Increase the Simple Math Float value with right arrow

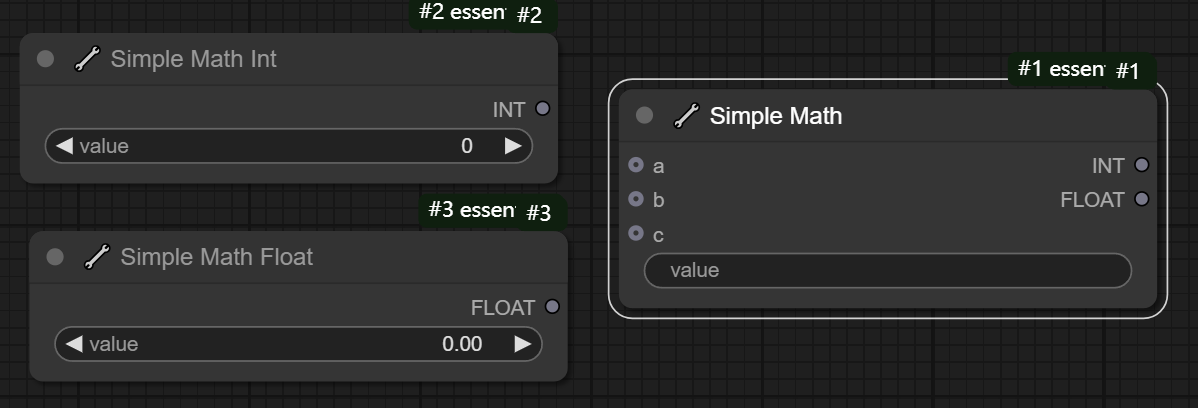pos(522,344)
